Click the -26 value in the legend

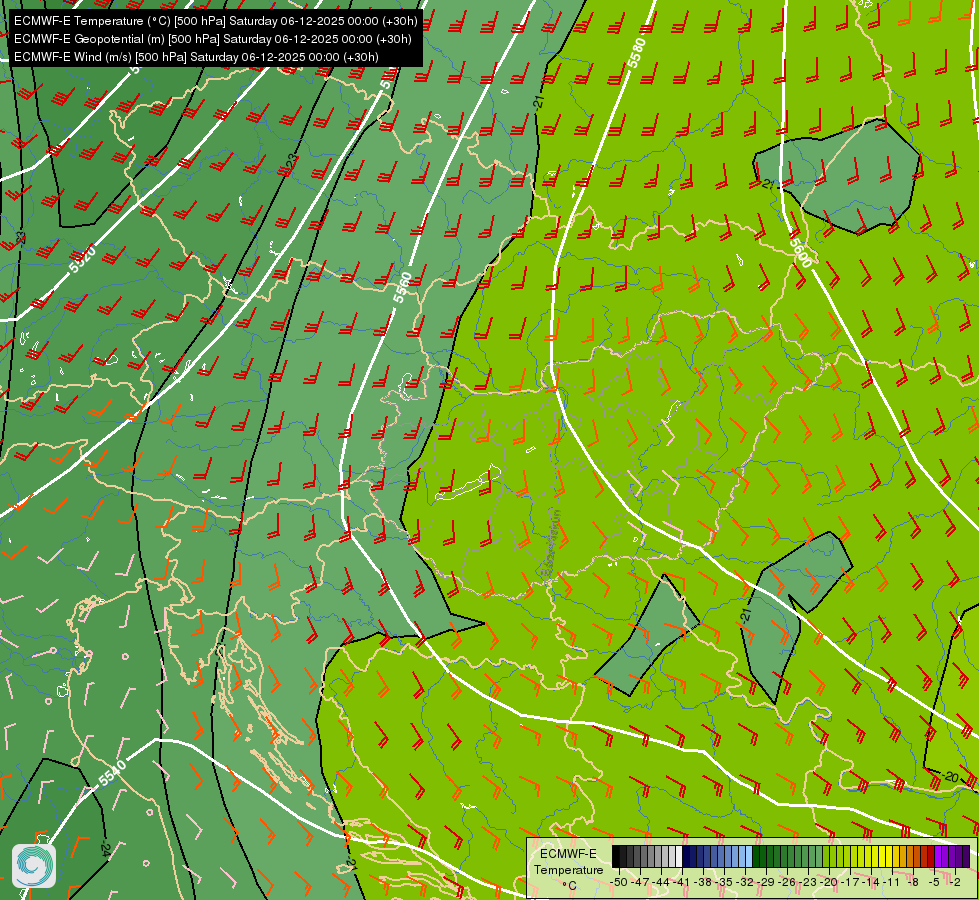pyautogui.click(x=787, y=882)
